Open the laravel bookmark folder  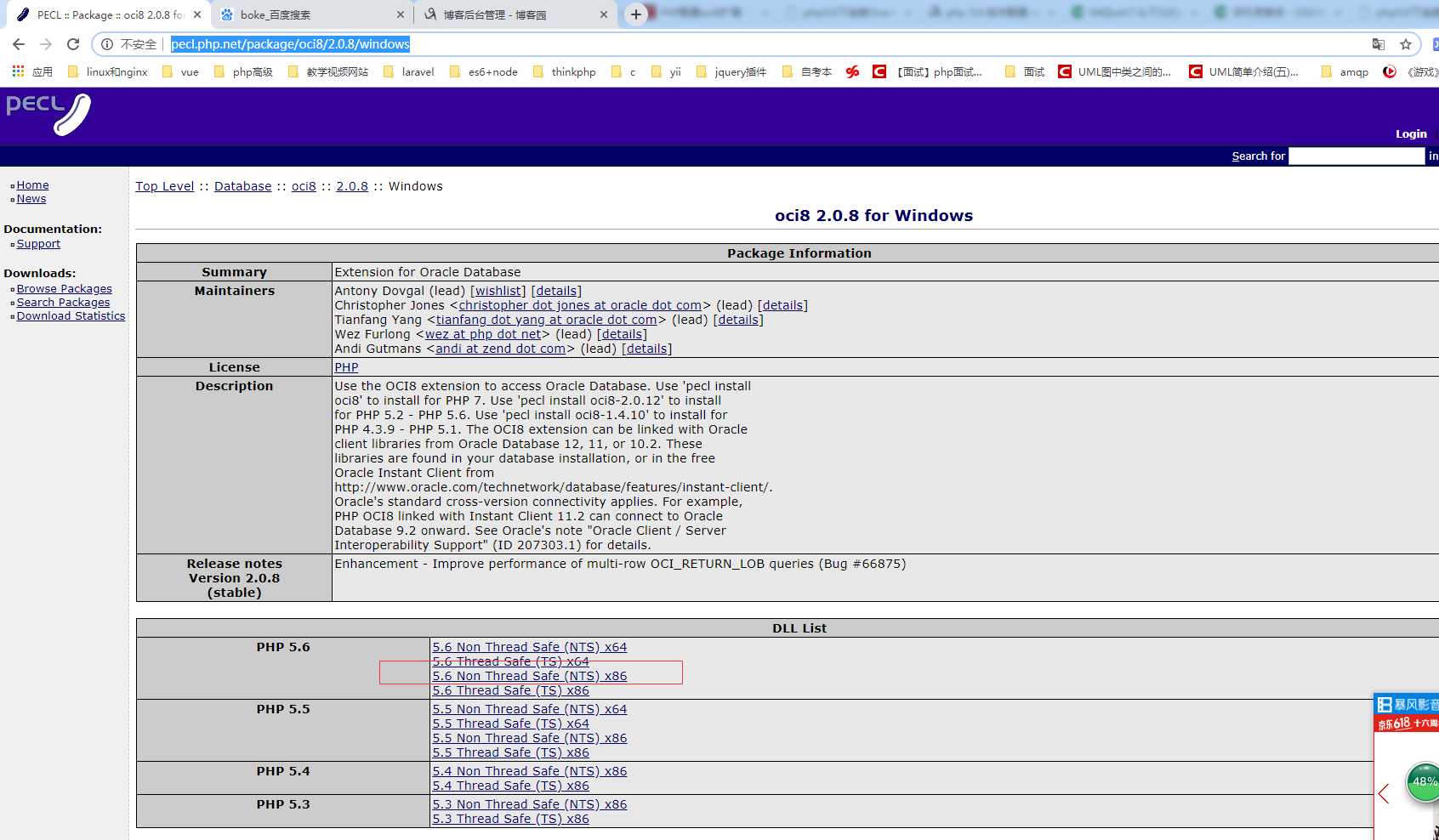click(x=408, y=71)
